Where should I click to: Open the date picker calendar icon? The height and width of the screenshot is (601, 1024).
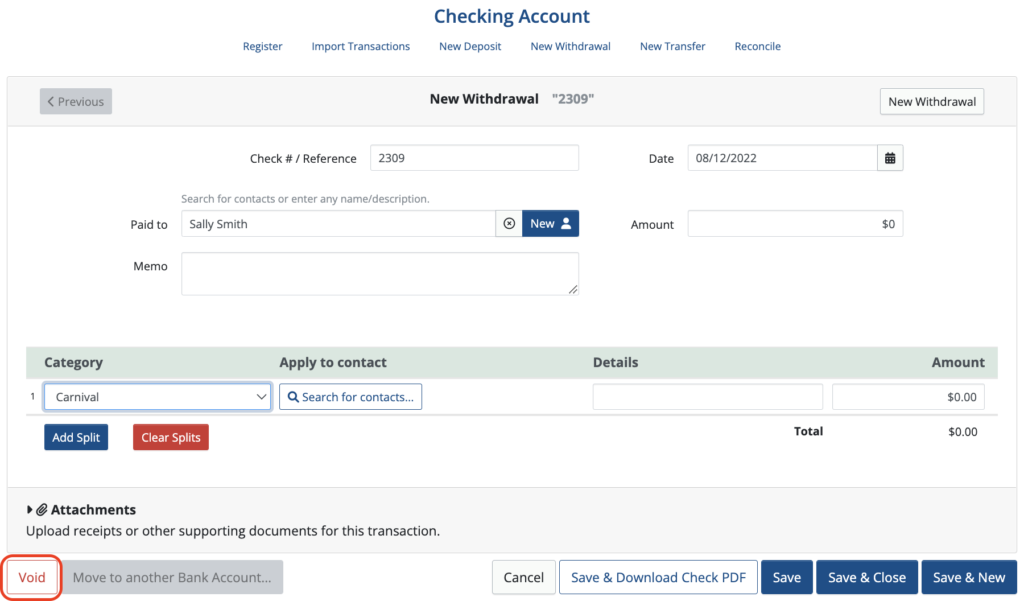[890, 157]
